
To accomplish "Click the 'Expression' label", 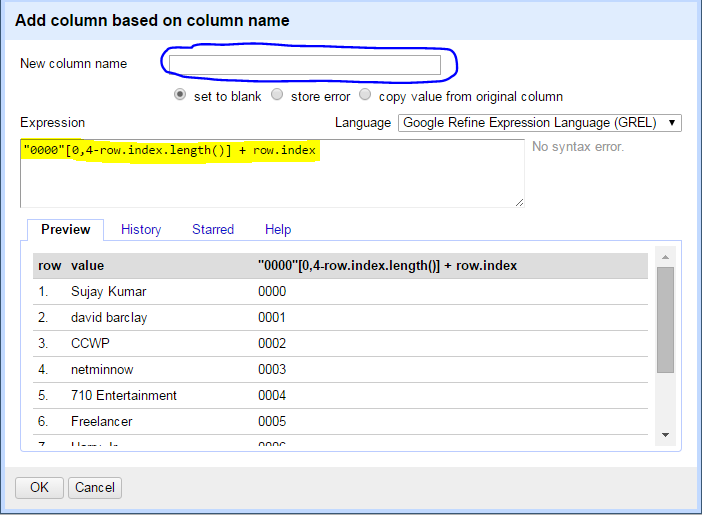I will [52, 123].
